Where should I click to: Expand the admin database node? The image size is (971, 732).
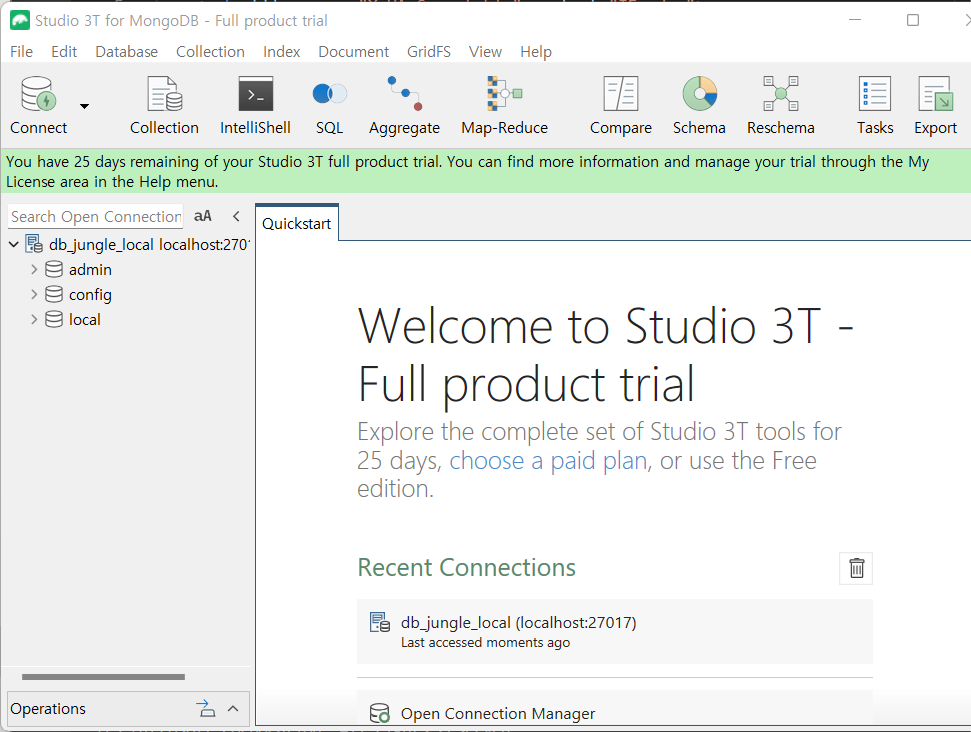pos(34,269)
